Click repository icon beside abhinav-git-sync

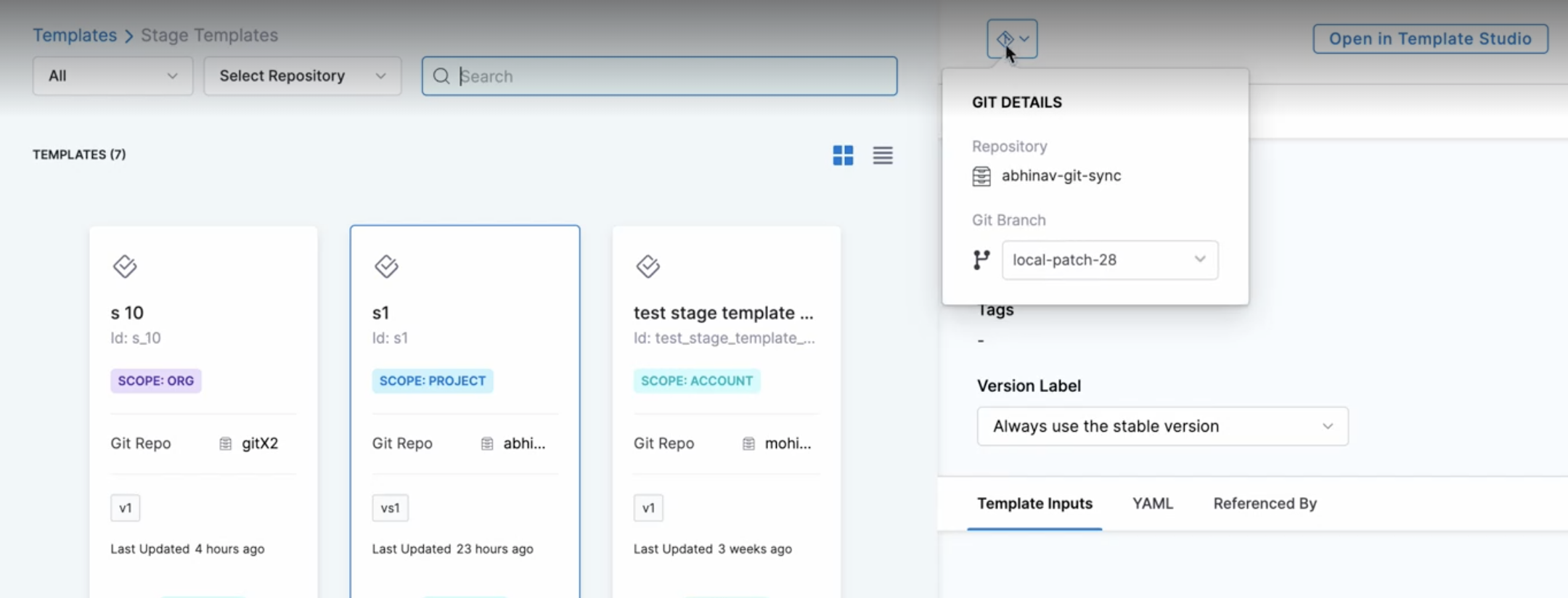(x=981, y=176)
